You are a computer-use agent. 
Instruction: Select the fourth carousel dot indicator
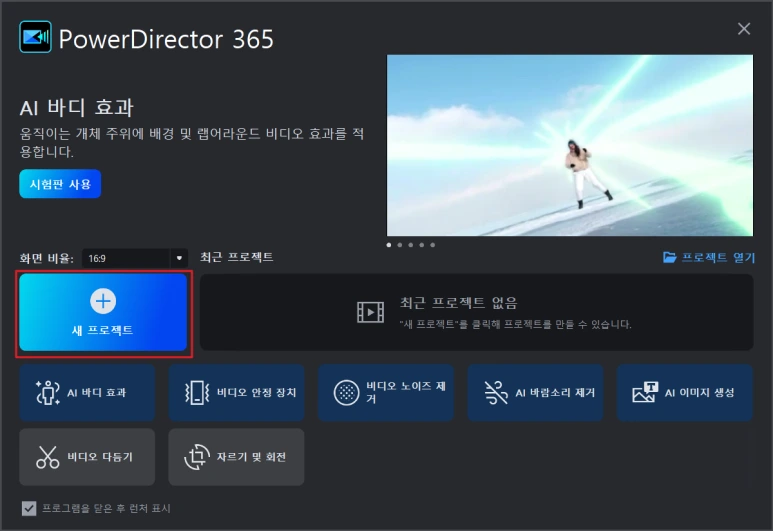coord(422,245)
